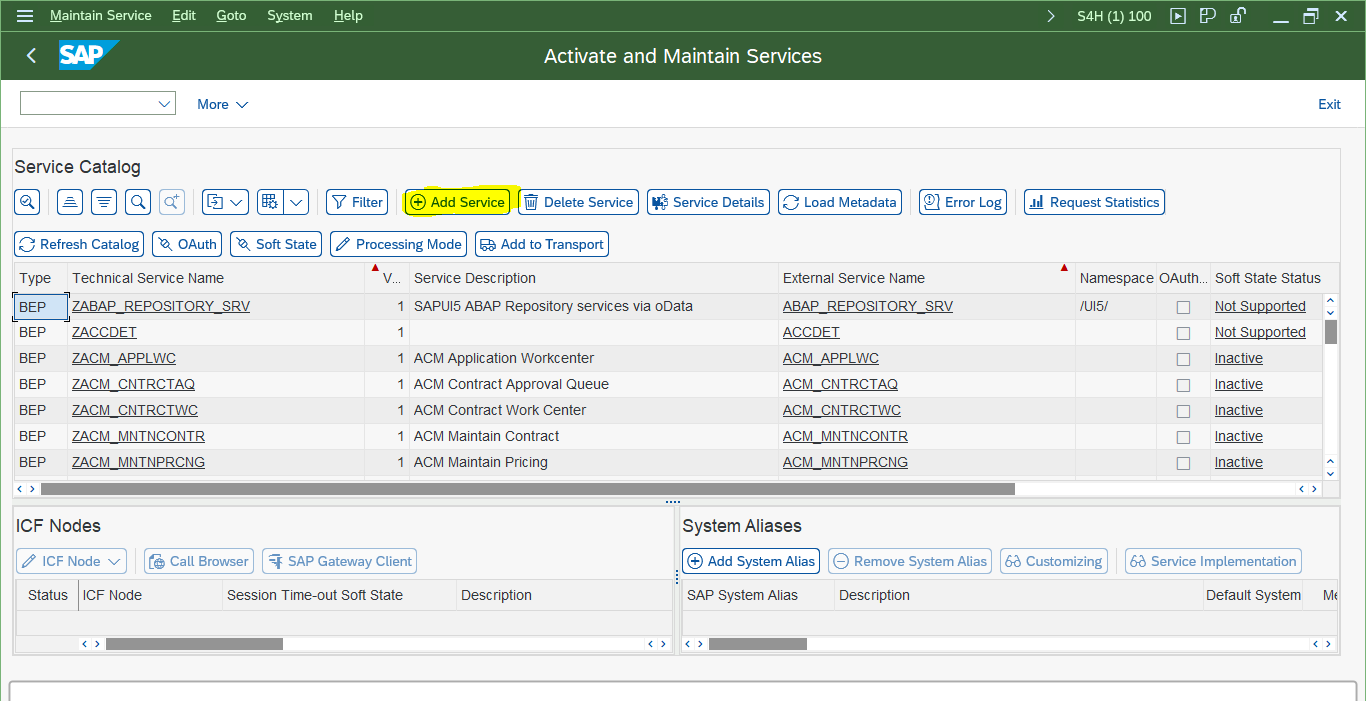Click Exit on the right
Image resolution: width=1366 pixels, height=701 pixels.
[x=1329, y=104]
